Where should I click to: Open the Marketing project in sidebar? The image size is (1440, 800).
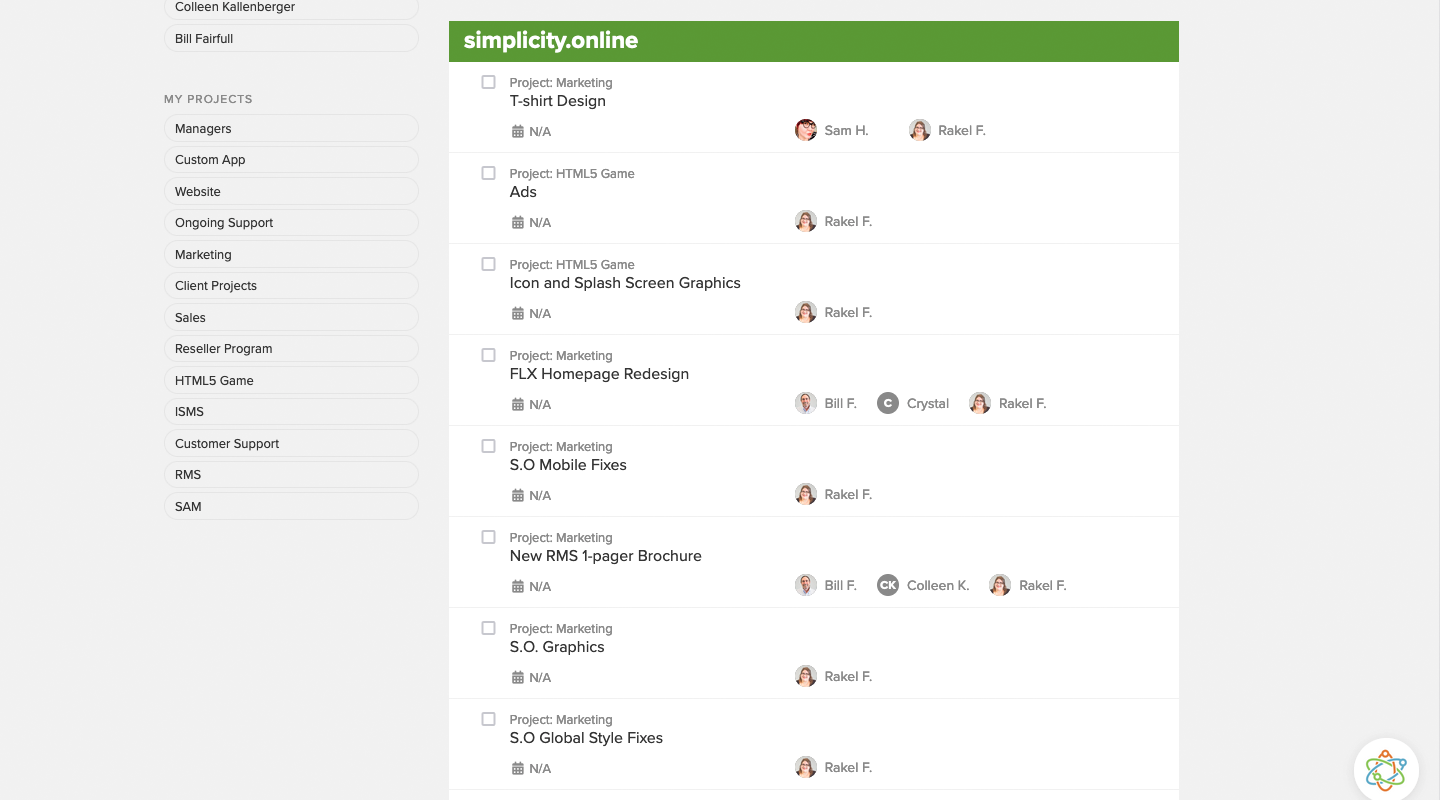[291, 254]
